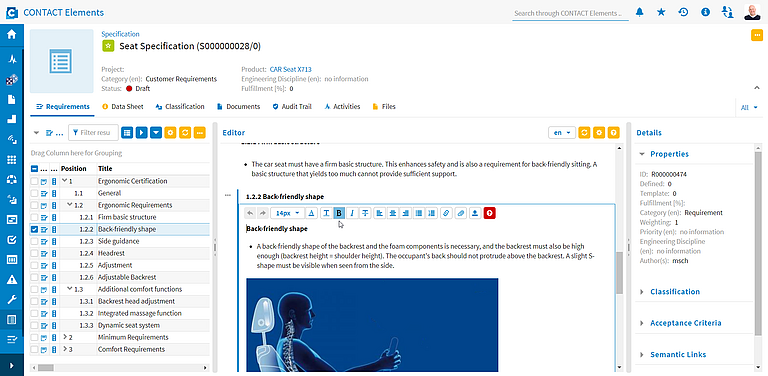Open the notifications bell icon
The width and height of the screenshot is (768, 376).
pyautogui.click(x=640, y=12)
